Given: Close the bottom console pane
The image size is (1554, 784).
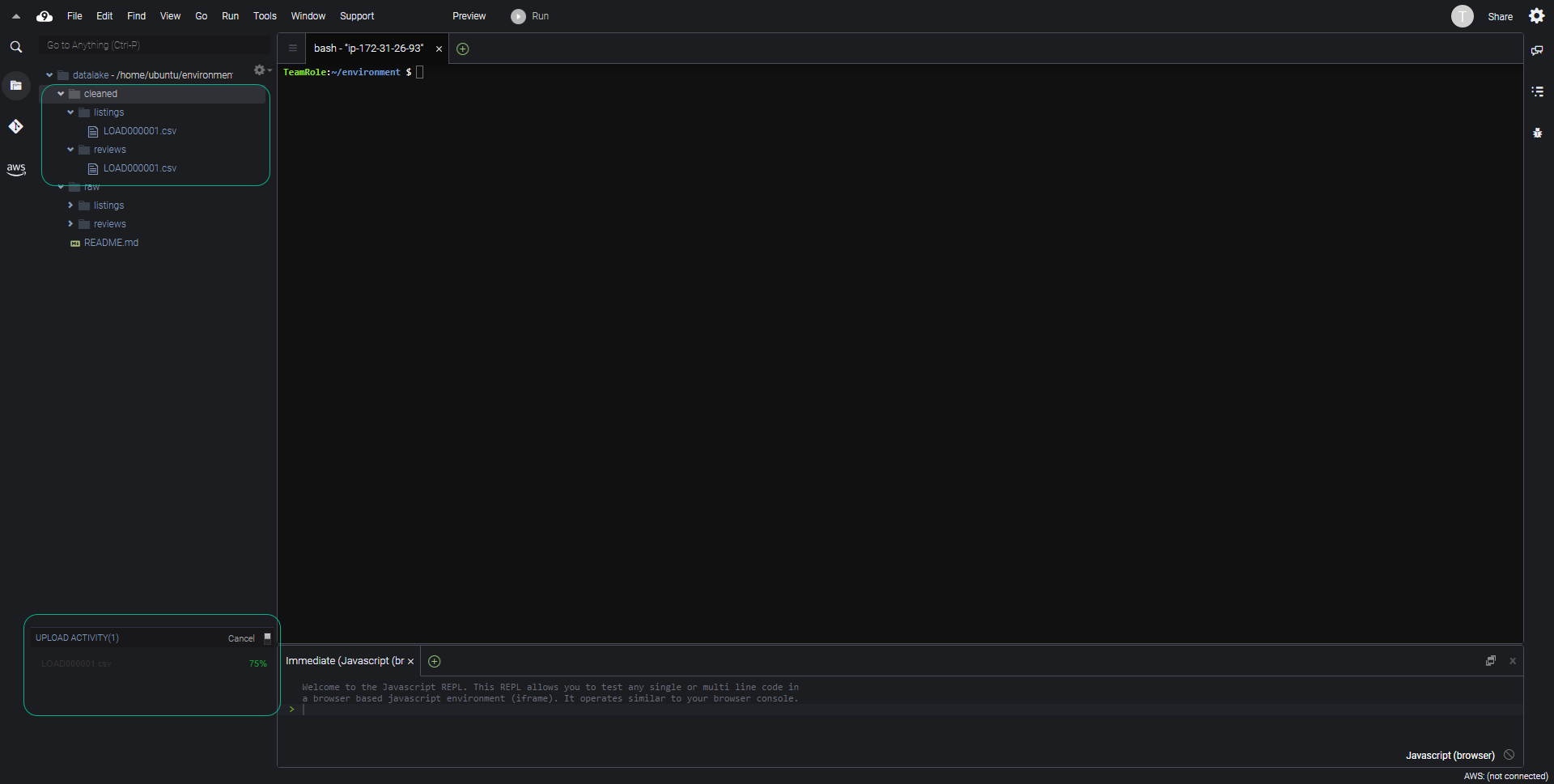Looking at the screenshot, I should click(x=1513, y=661).
